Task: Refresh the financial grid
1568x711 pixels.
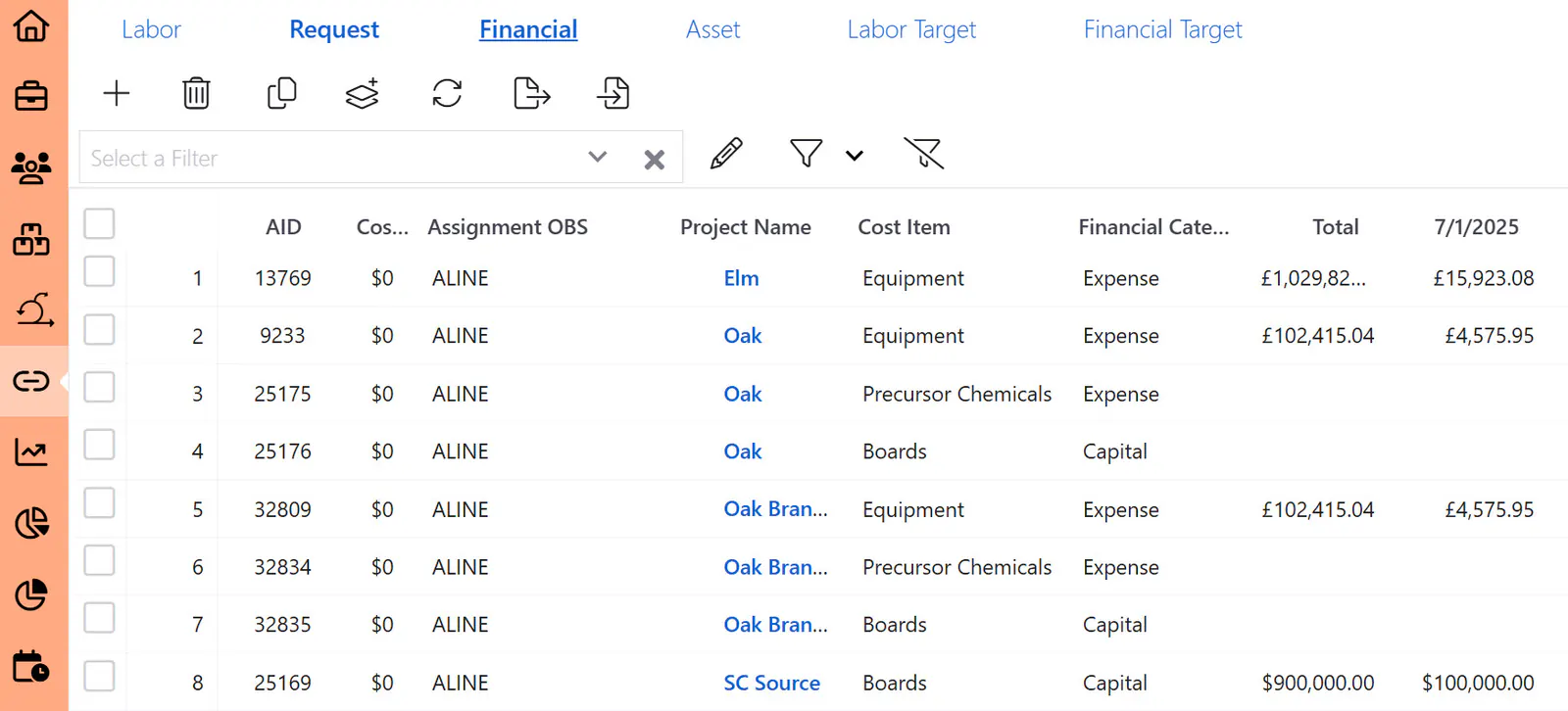Action: [x=448, y=93]
